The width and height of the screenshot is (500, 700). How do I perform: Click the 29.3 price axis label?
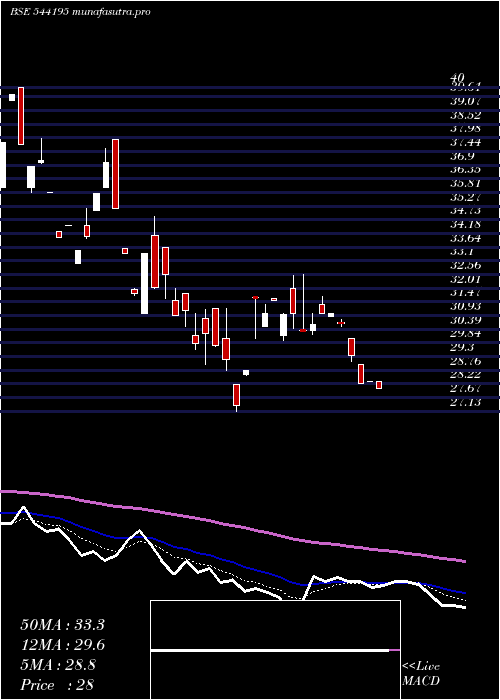click(462, 348)
